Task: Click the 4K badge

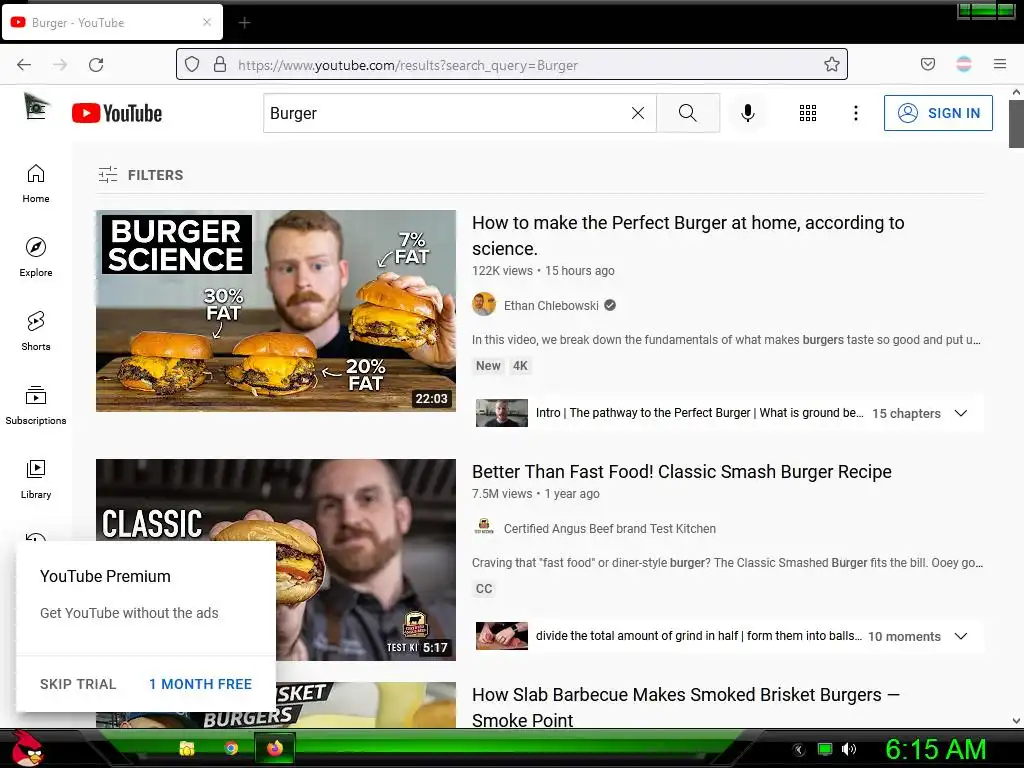Action: [x=520, y=366]
